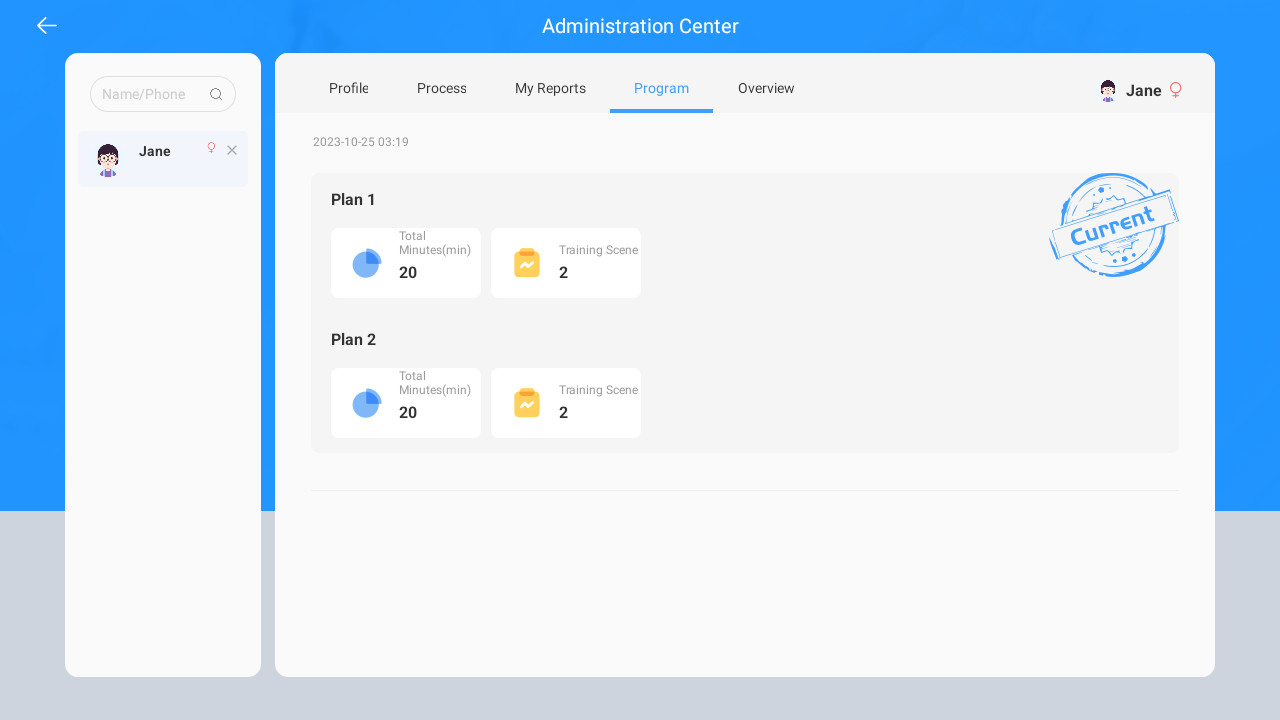Select the Program tab

coord(661,88)
